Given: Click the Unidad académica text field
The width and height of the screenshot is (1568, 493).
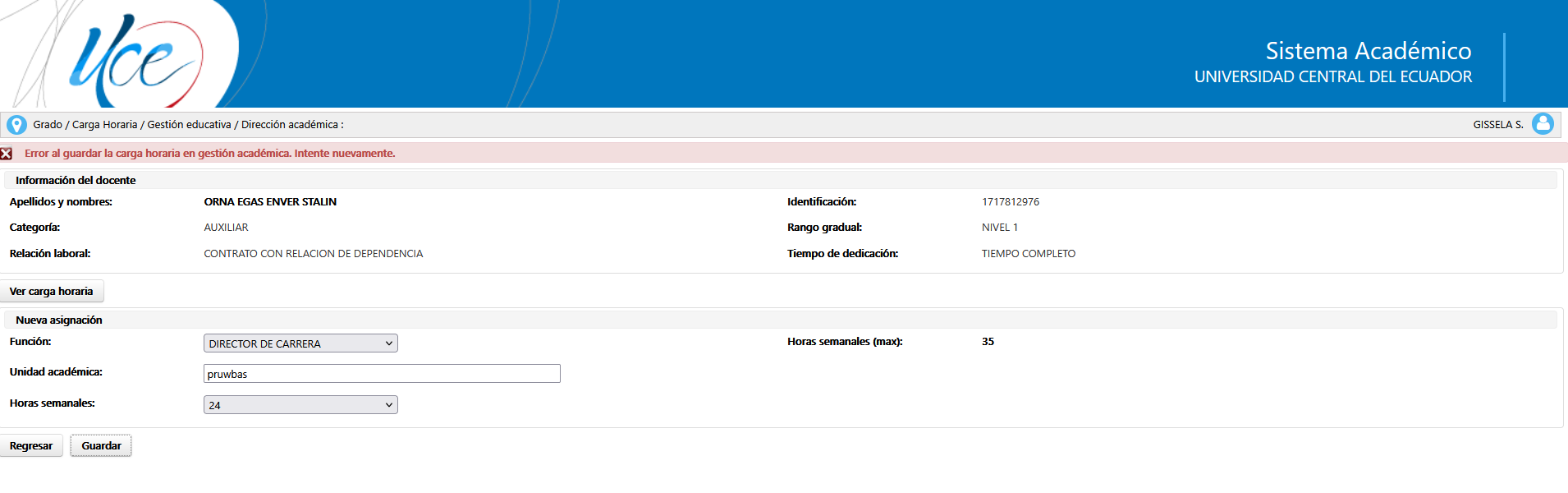Looking at the screenshot, I should [x=382, y=374].
